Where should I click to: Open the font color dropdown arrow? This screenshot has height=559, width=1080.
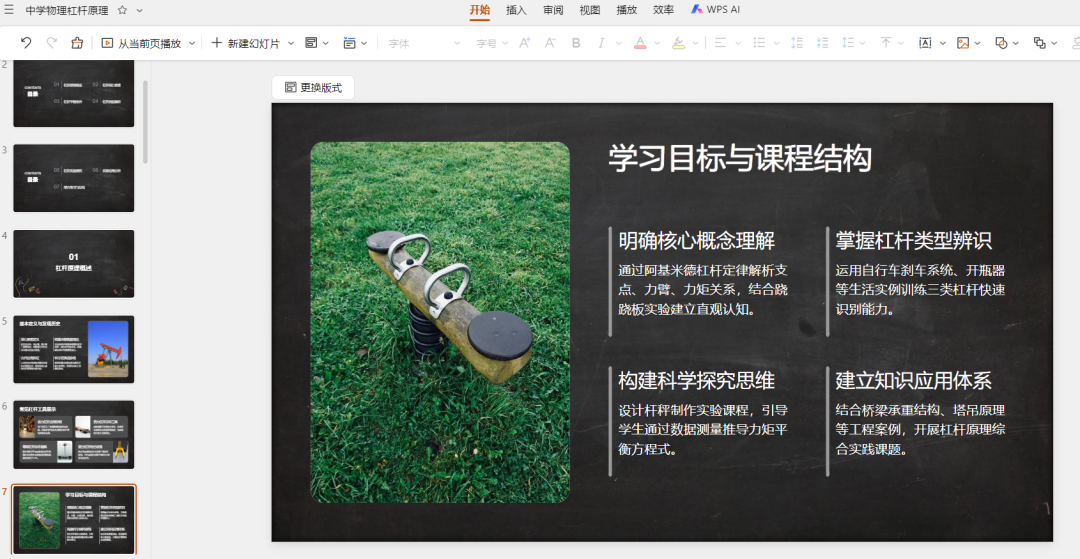(657, 43)
